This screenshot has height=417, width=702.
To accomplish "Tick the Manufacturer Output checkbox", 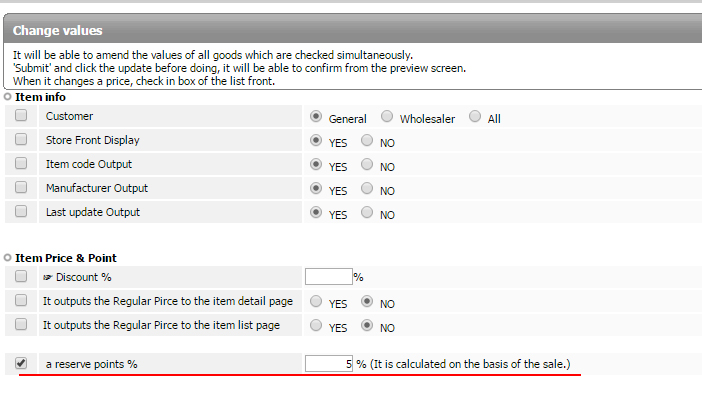I will (x=21, y=188).
